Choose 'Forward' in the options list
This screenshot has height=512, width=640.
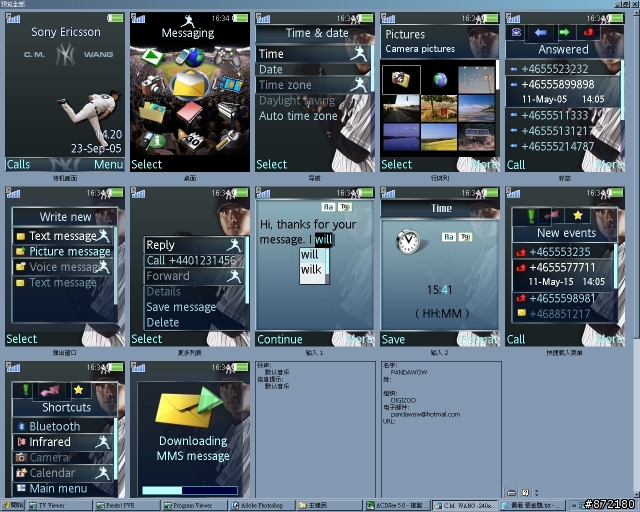tap(194, 276)
